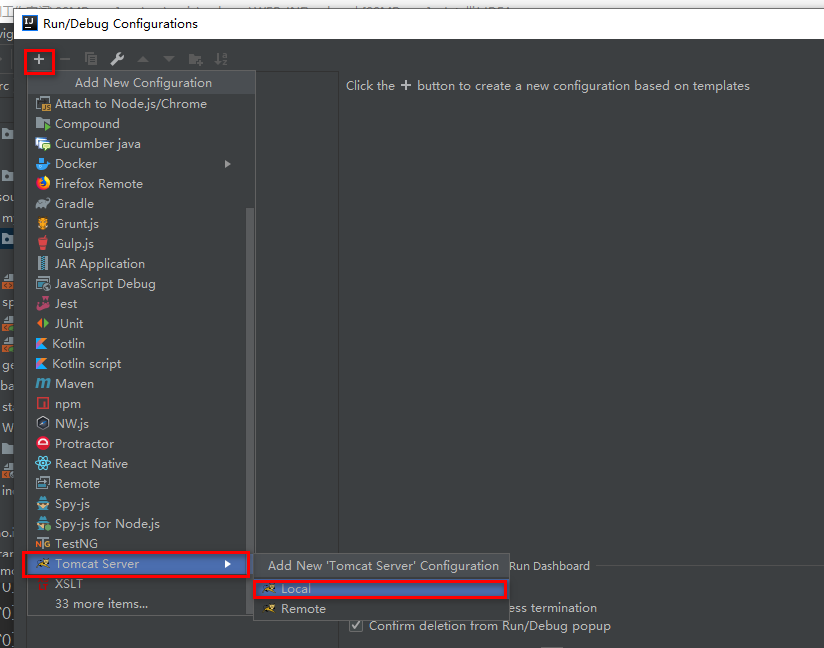This screenshot has width=824, height=648.
Task: Open the wrench Edit Templates icon
Action: [x=117, y=59]
